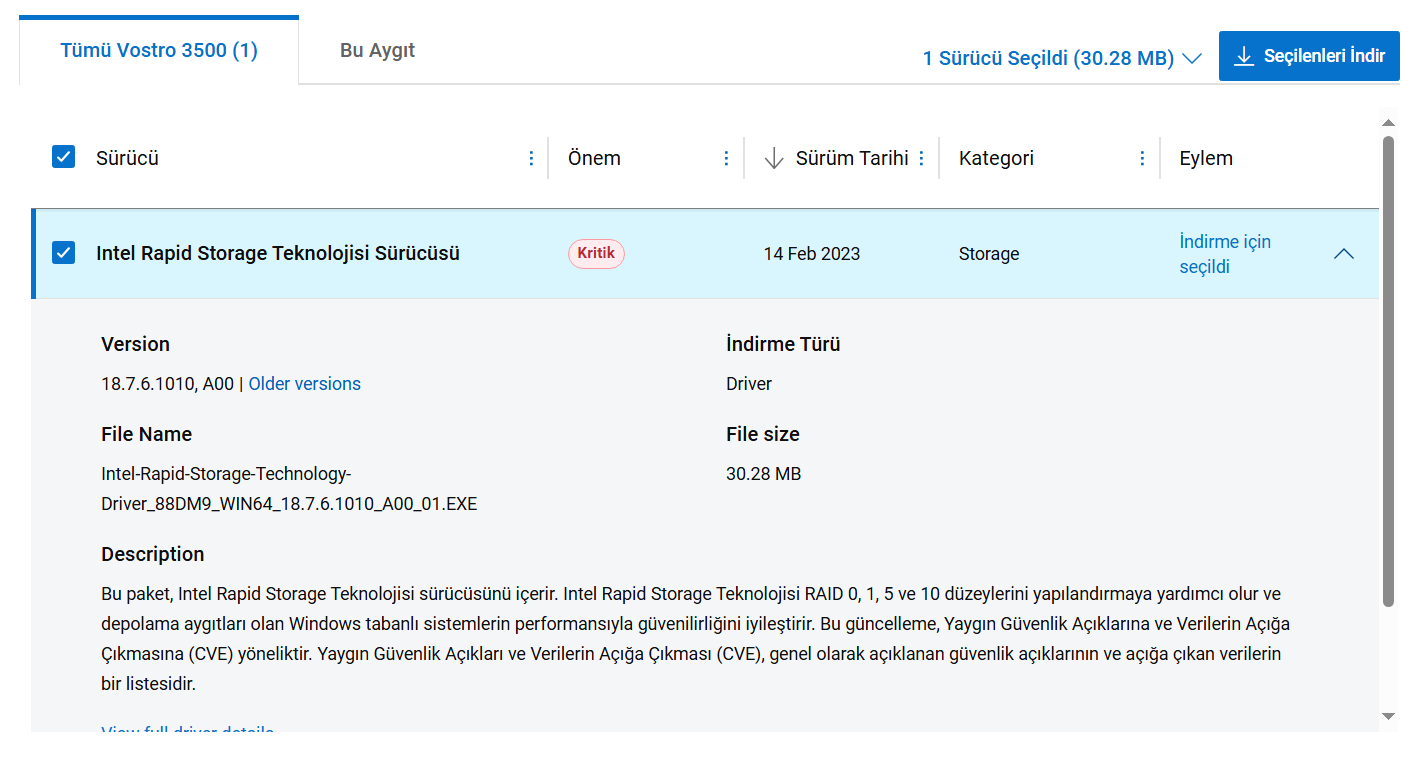Open Sürücü column options menu

[x=531, y=158]
